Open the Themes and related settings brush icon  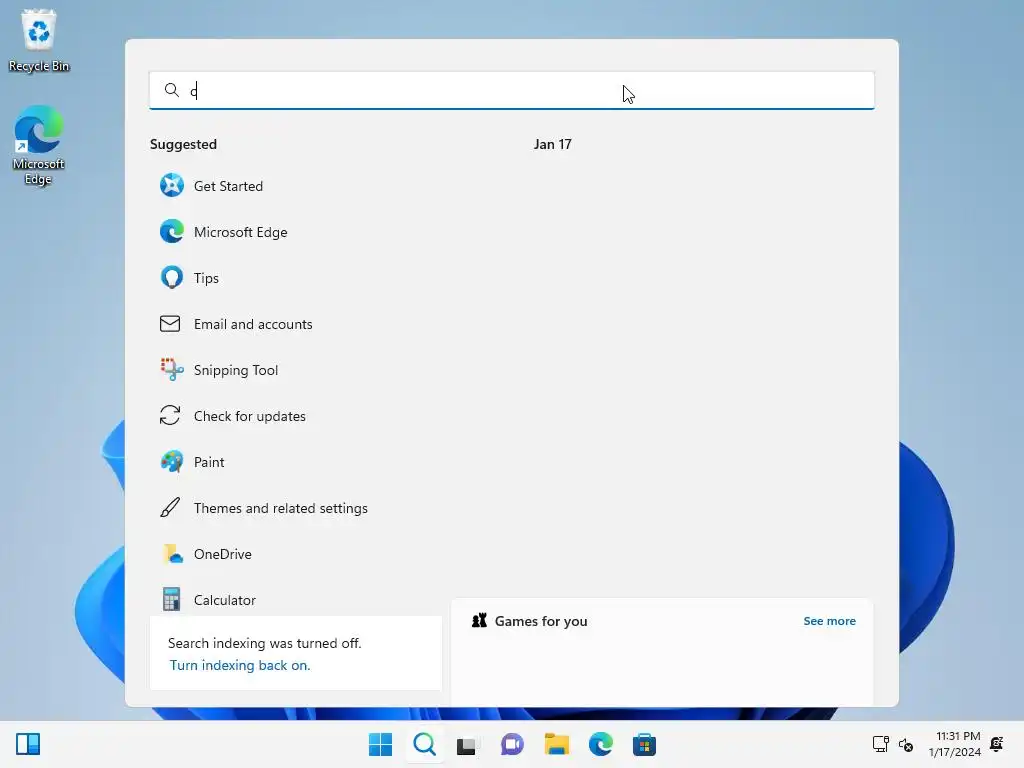(x=170, y=507)
